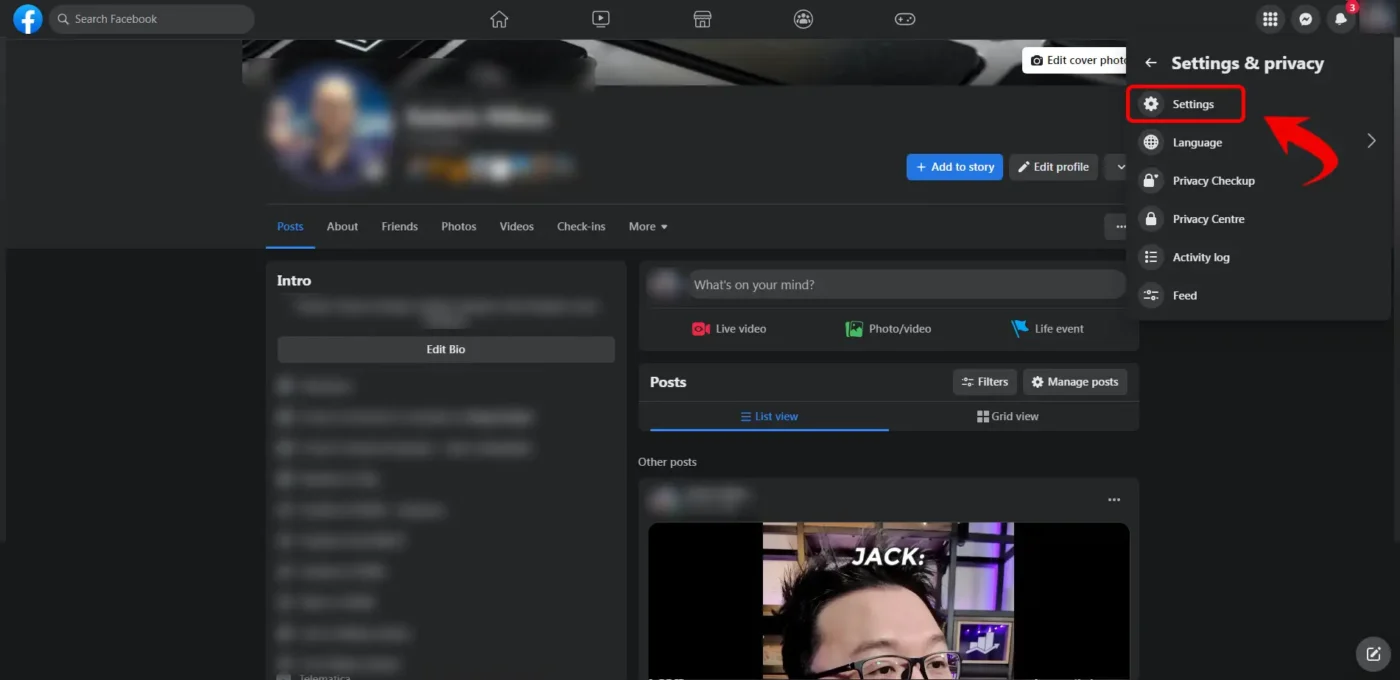Open the apps grid menu icon
Image resolution: width=1400 pixels, height=680 pixels.
pos(1270,19)
